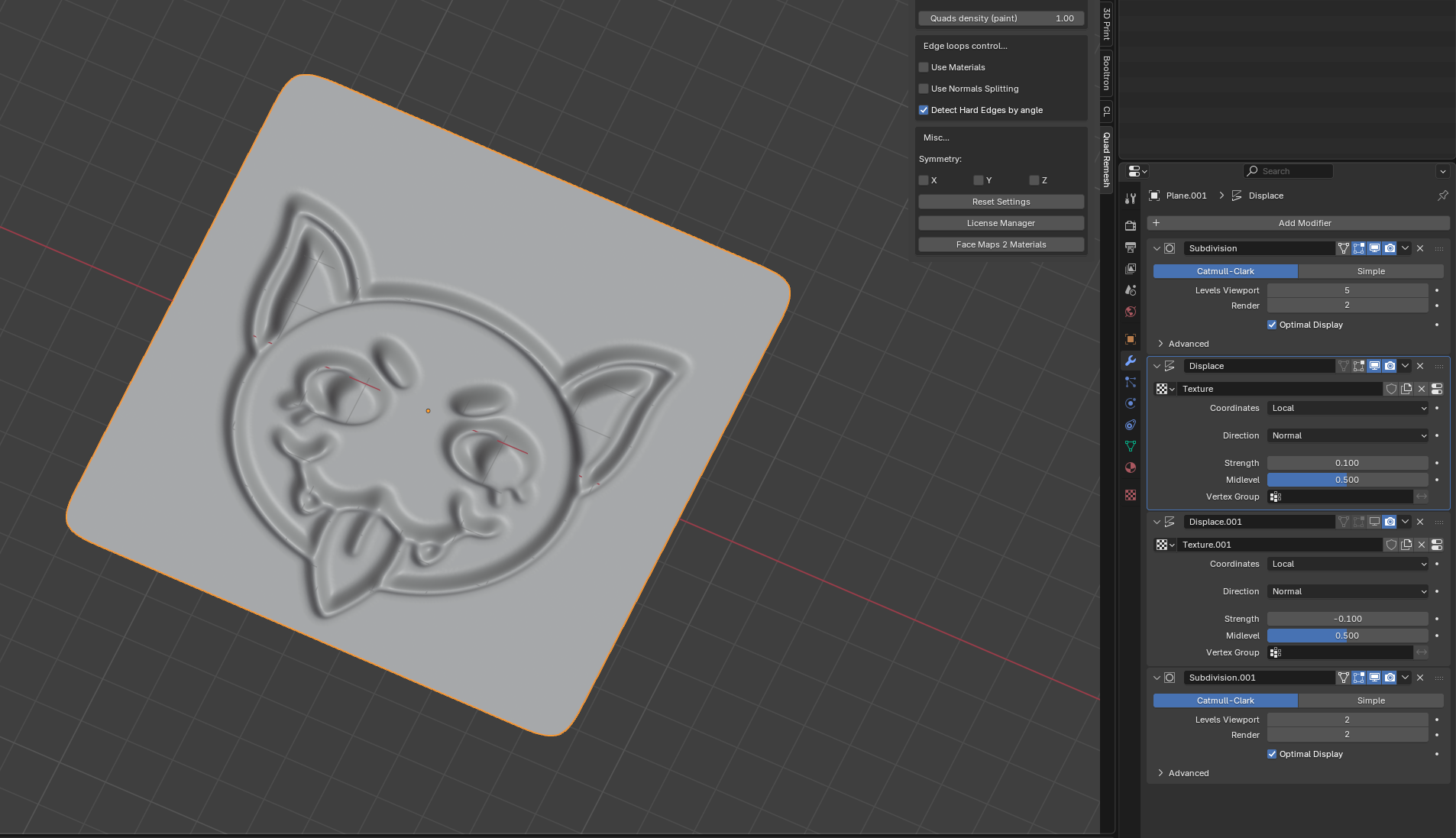
Task: Open the Coordinates dropdown in Displace.001
Action: coord(1348,564)
